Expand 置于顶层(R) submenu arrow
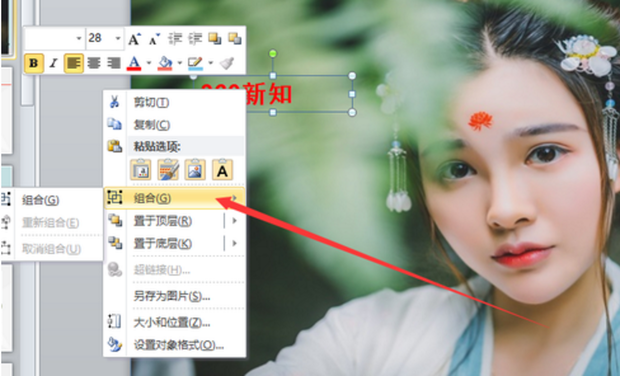The width and height of the screenshot is (620, 376). coord(234,221)
